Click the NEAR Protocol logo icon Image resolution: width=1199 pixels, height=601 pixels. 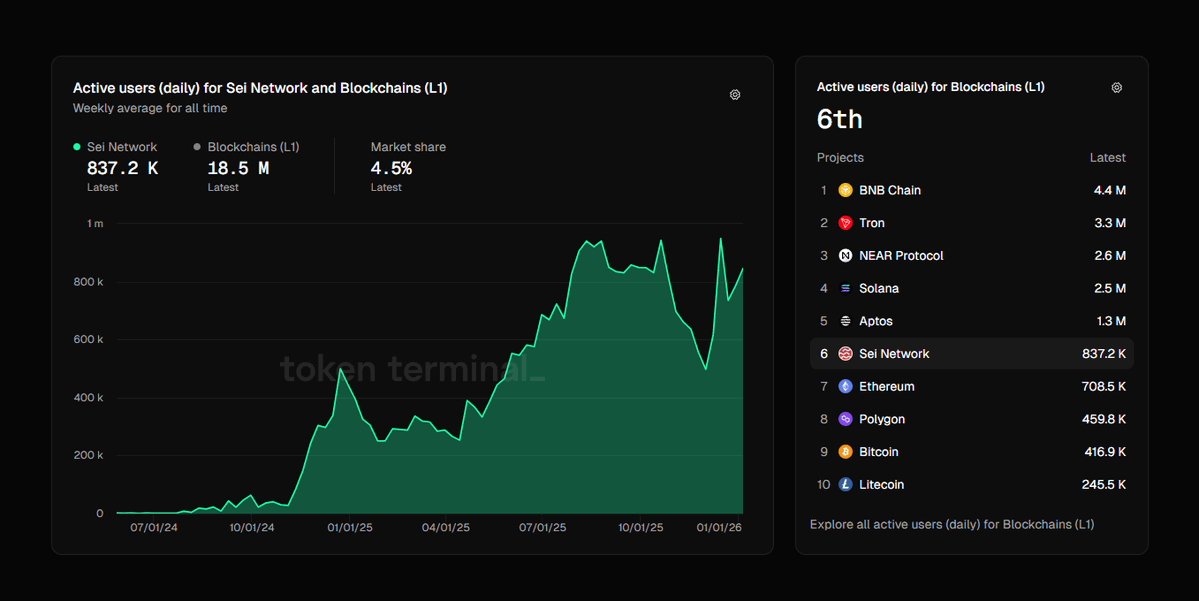pos(845,255)
